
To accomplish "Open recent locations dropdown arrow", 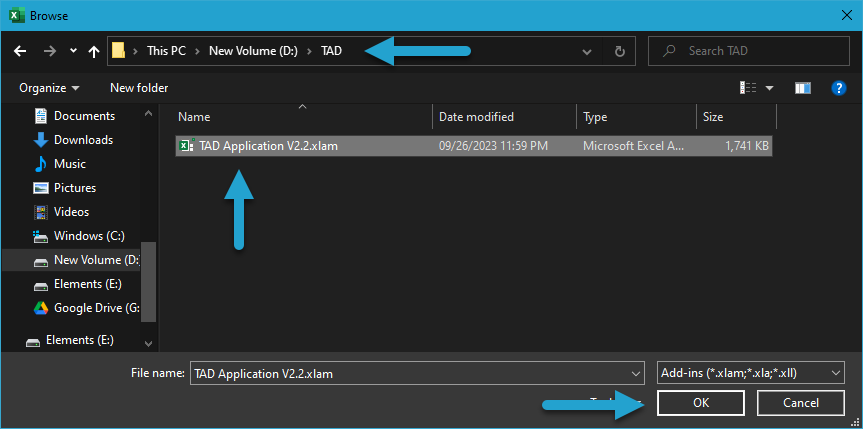I will point(73,51).
